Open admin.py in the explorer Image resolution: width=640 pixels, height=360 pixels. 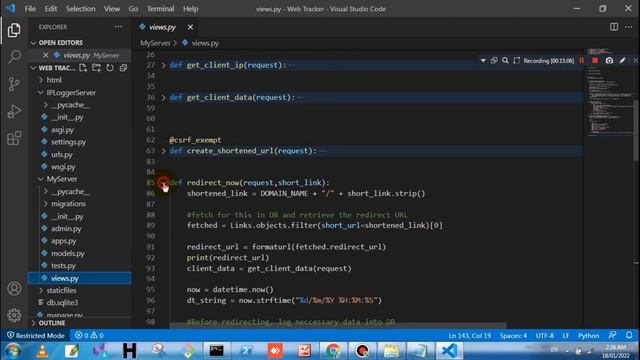(x=66, y=229)
